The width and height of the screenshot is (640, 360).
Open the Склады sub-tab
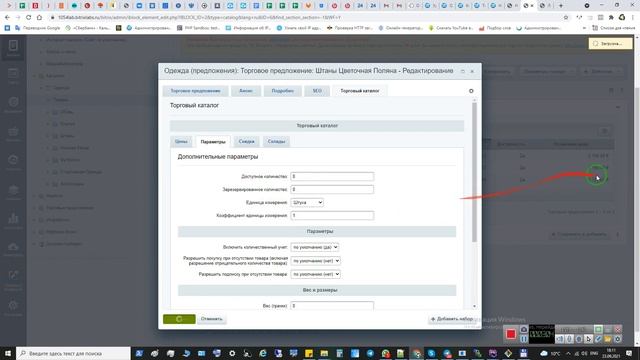[x=276, y=141]
